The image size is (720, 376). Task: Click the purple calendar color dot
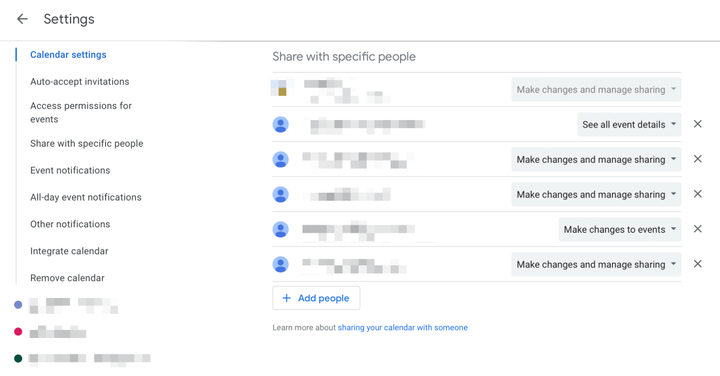[x=18, y=304]
